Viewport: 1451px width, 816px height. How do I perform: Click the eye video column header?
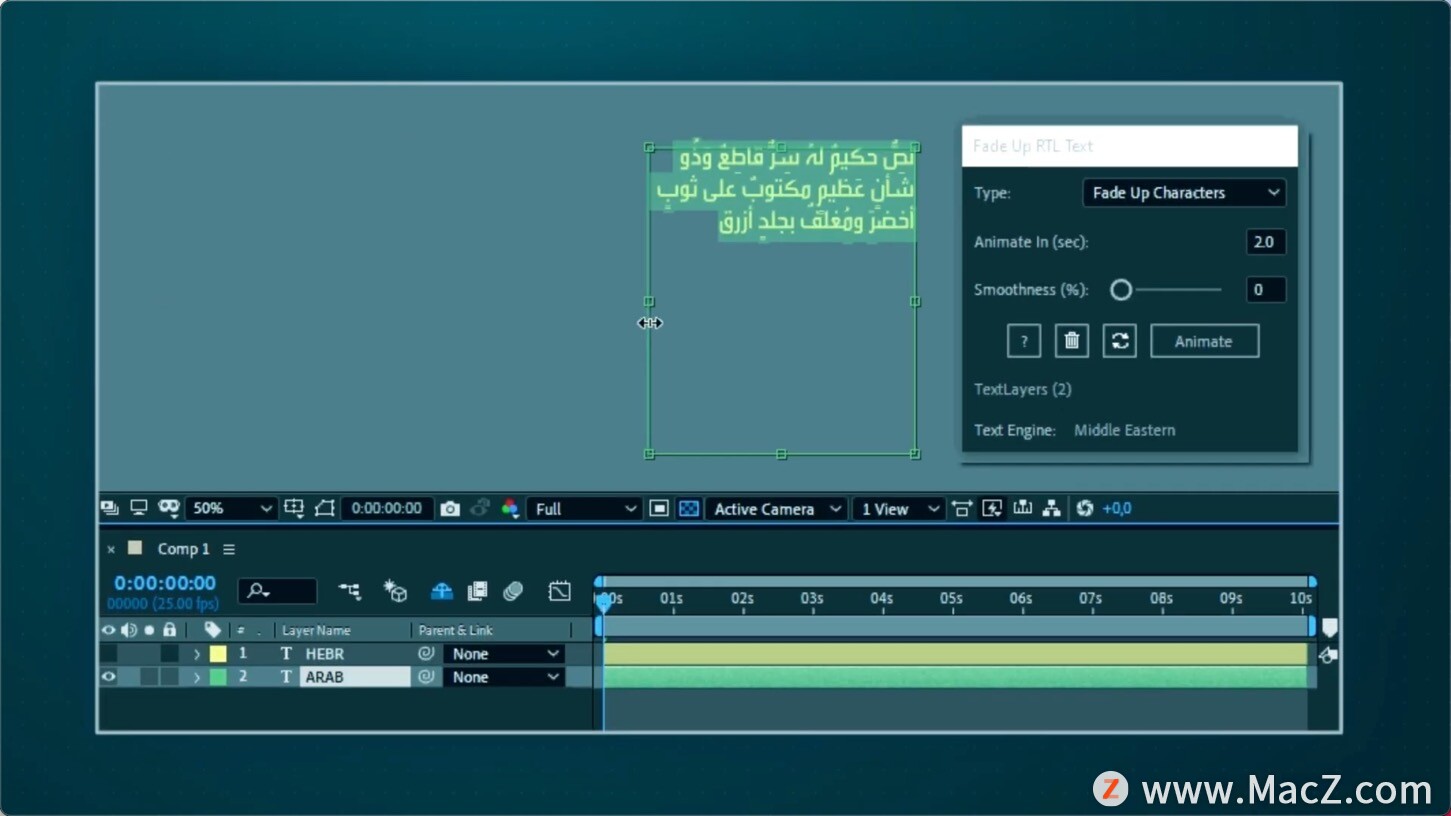point(108,630)
